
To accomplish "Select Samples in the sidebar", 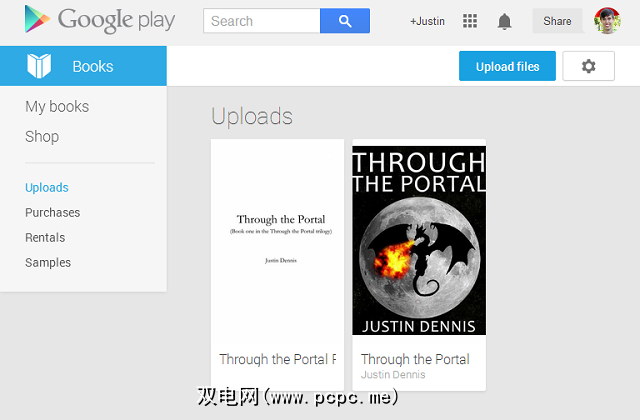I will pyautogui.click(x=48, y=262).
